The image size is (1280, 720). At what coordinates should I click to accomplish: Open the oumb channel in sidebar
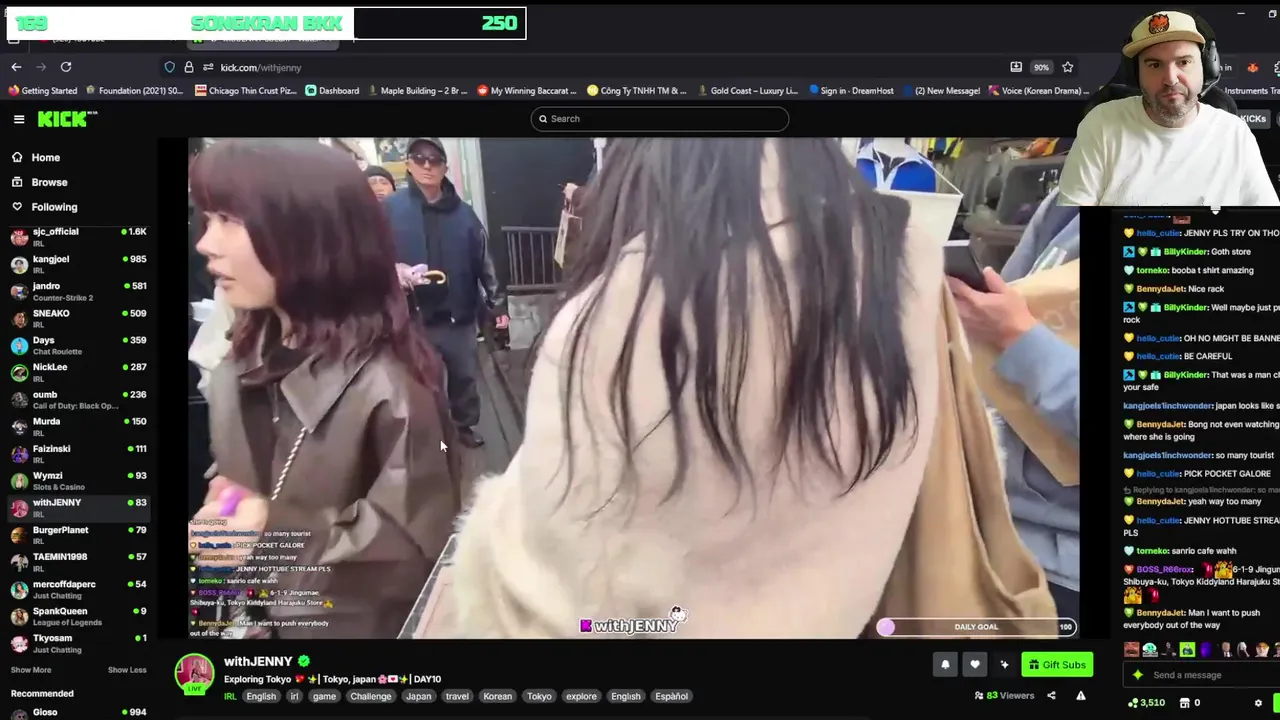click(78, 399)
